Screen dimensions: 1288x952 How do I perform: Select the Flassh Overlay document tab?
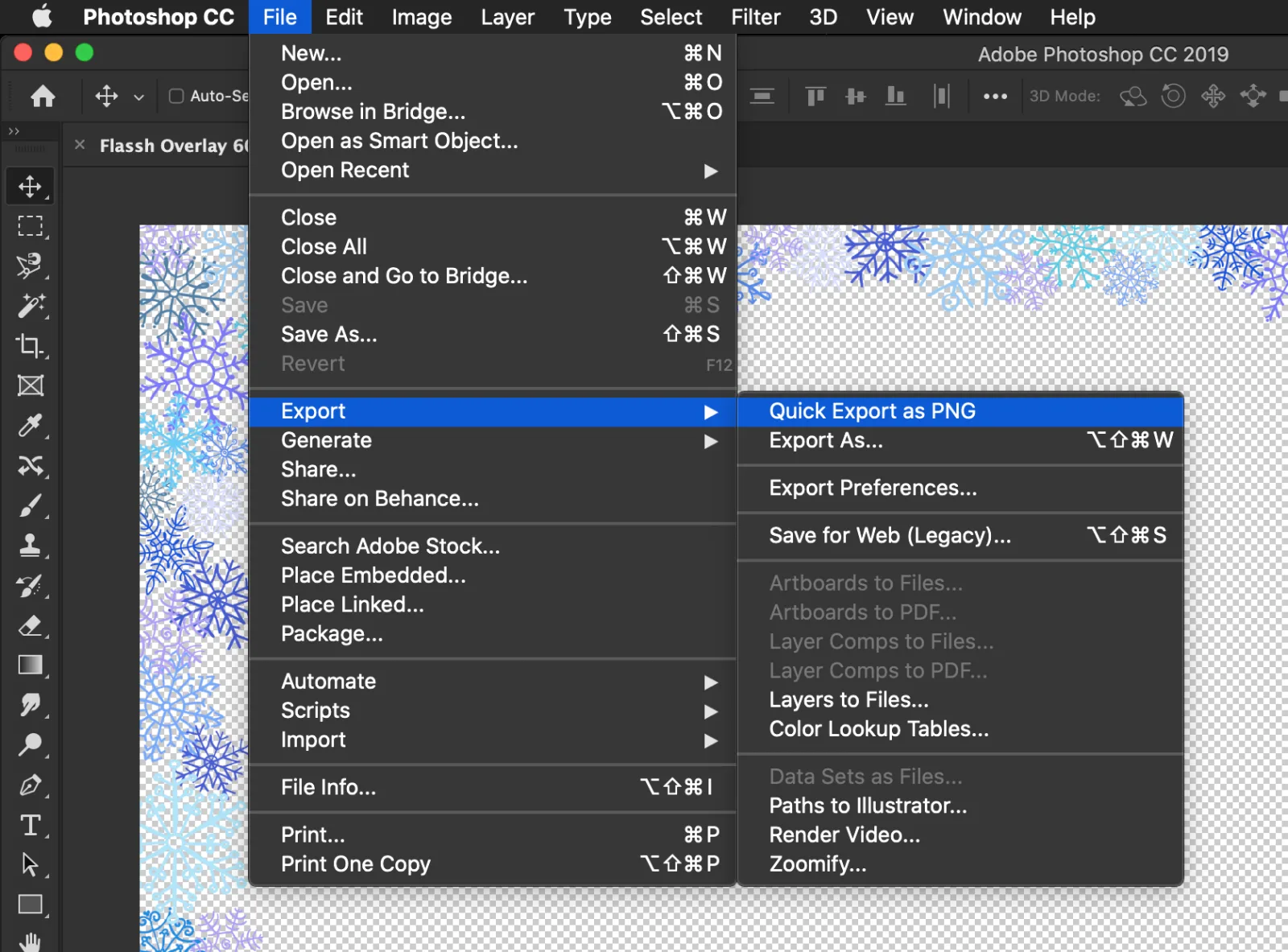click(x=174, y=146)
